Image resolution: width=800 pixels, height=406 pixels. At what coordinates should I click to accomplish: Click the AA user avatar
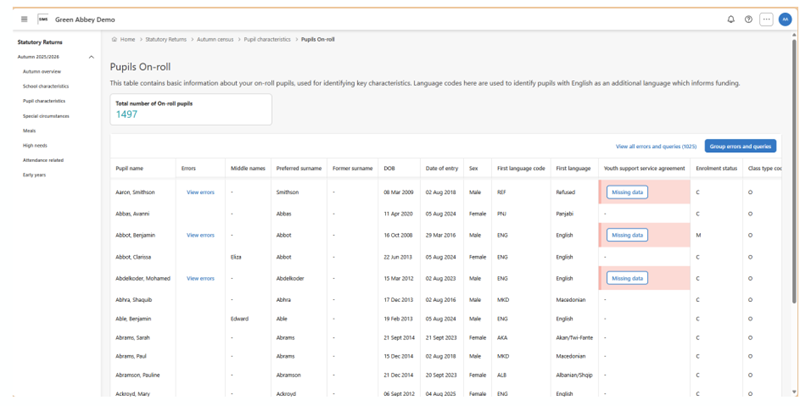(784, 19)
